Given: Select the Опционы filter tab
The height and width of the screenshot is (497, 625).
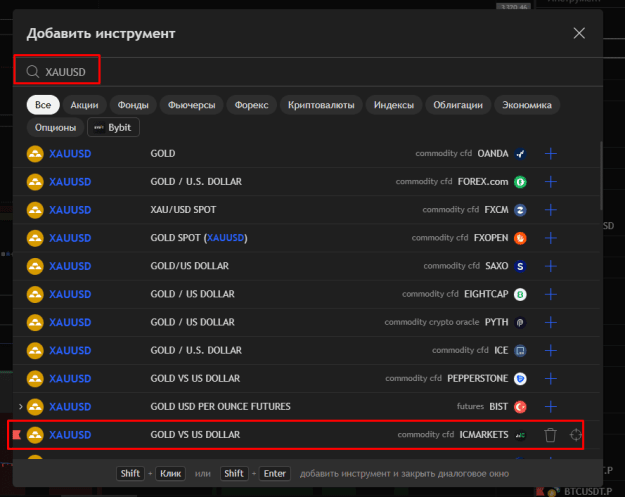Looking at the screenshot, I should pos(55,128).
